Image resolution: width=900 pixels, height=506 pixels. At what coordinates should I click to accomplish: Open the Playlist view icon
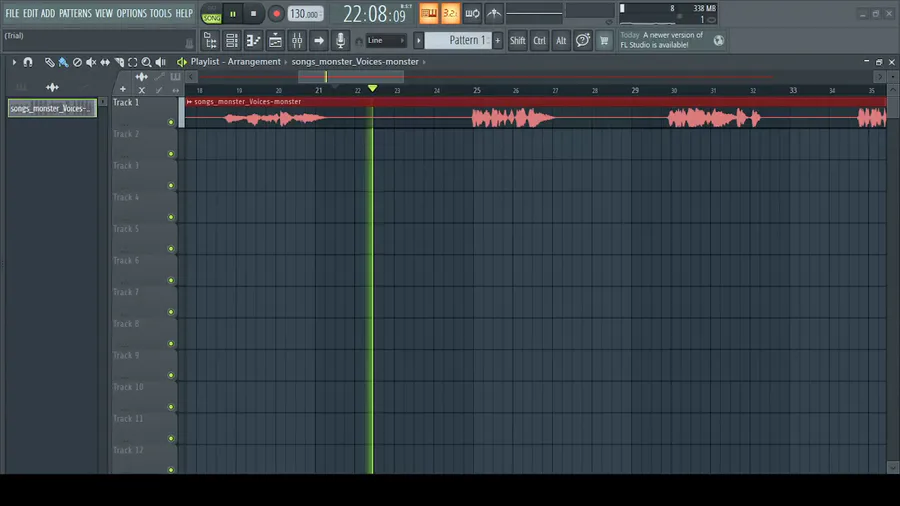click(275, 41)
